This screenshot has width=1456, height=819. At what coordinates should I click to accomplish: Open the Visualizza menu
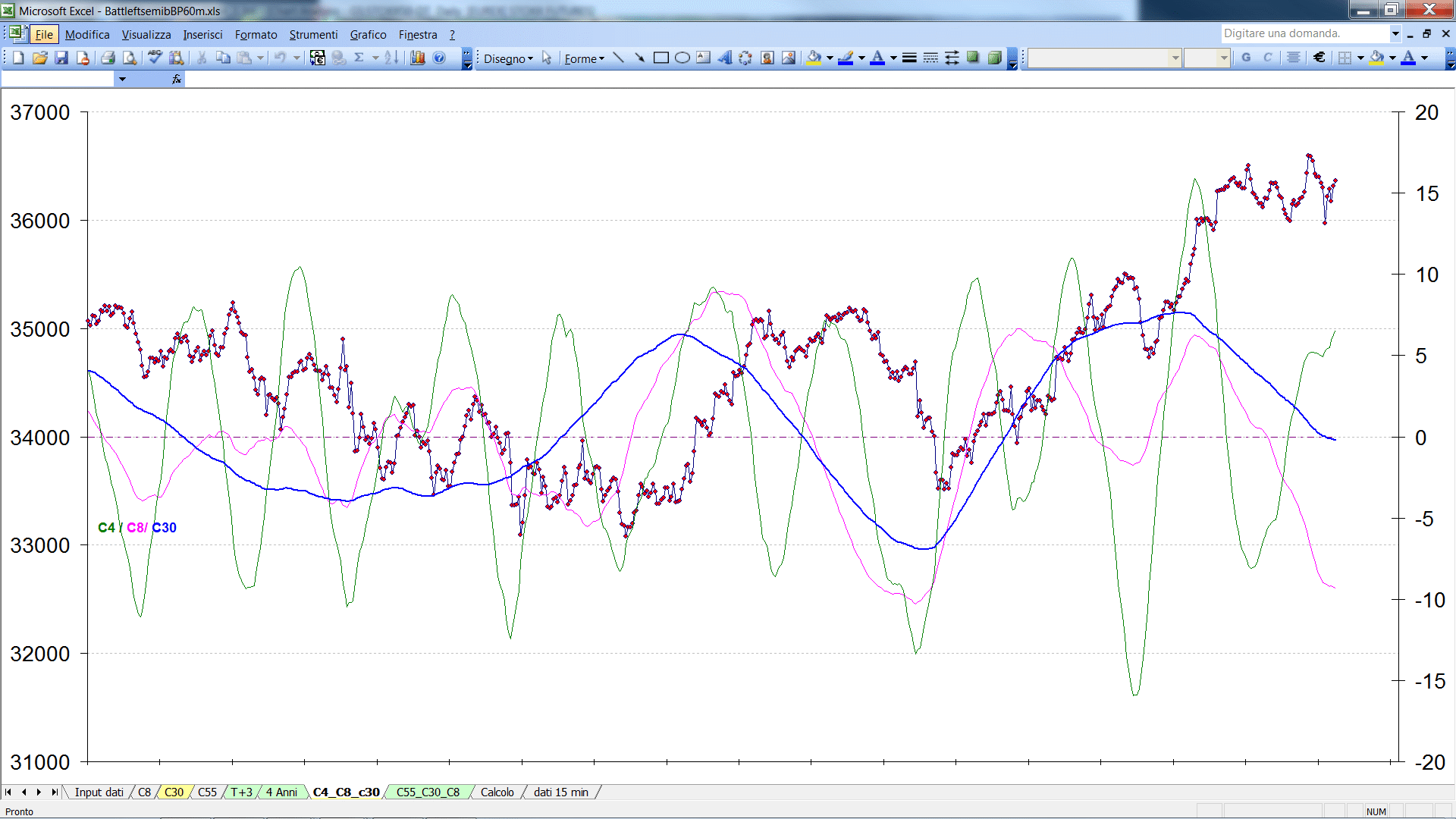coord(146,34)
